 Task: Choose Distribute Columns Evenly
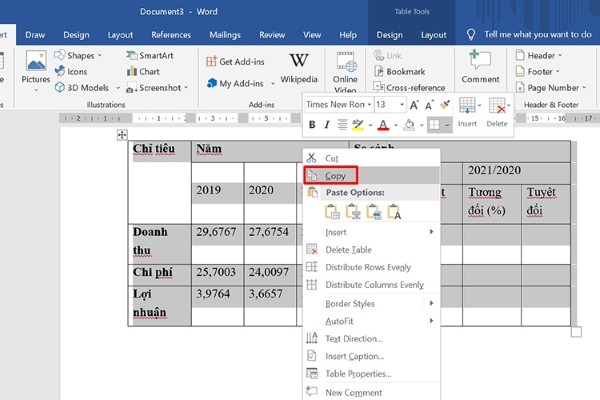pyautogui.click(x=372, y=285)
